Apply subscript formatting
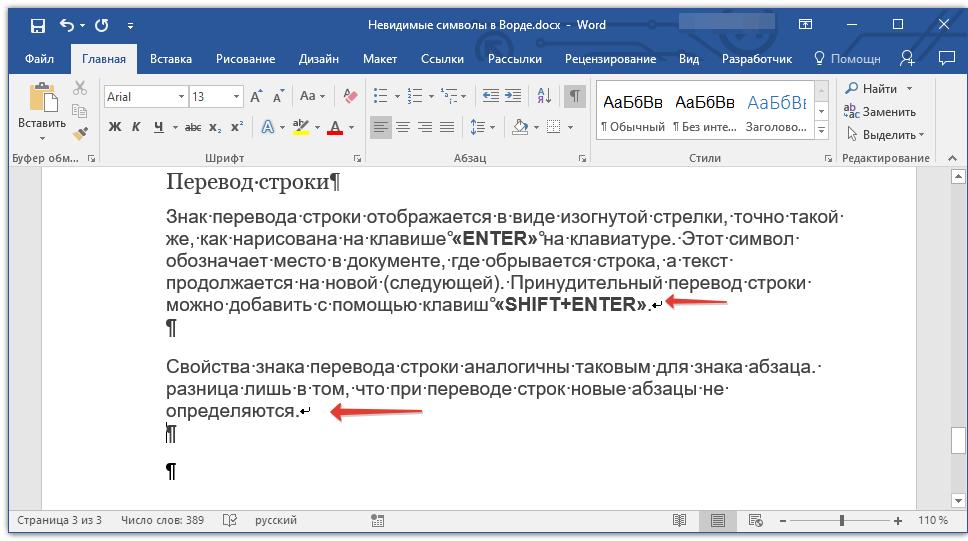 click(215, 127)
